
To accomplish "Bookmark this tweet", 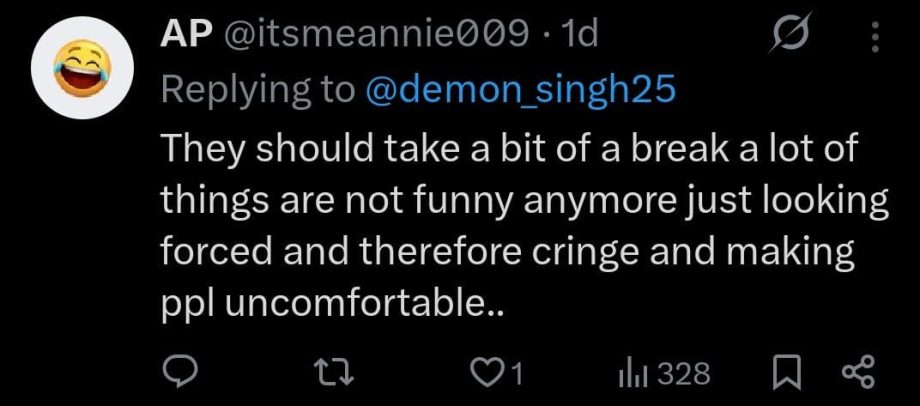I will [x=784, y=374].
